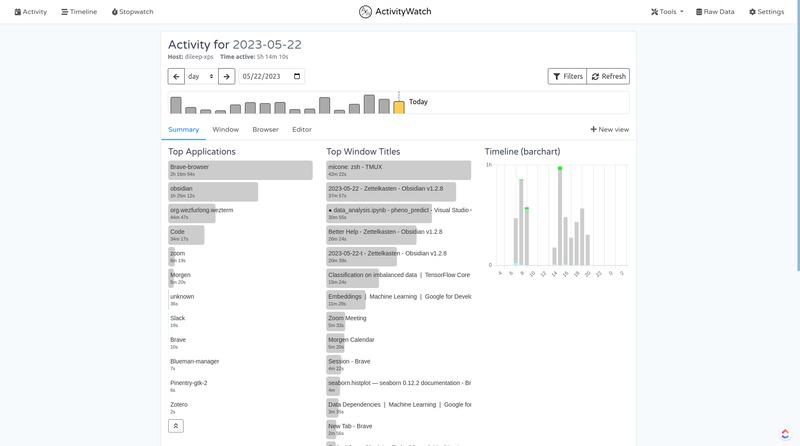Select '2023-05-22 - Zettelkasten - Obsidian' title
800x446 pixels.
[391, 192]
